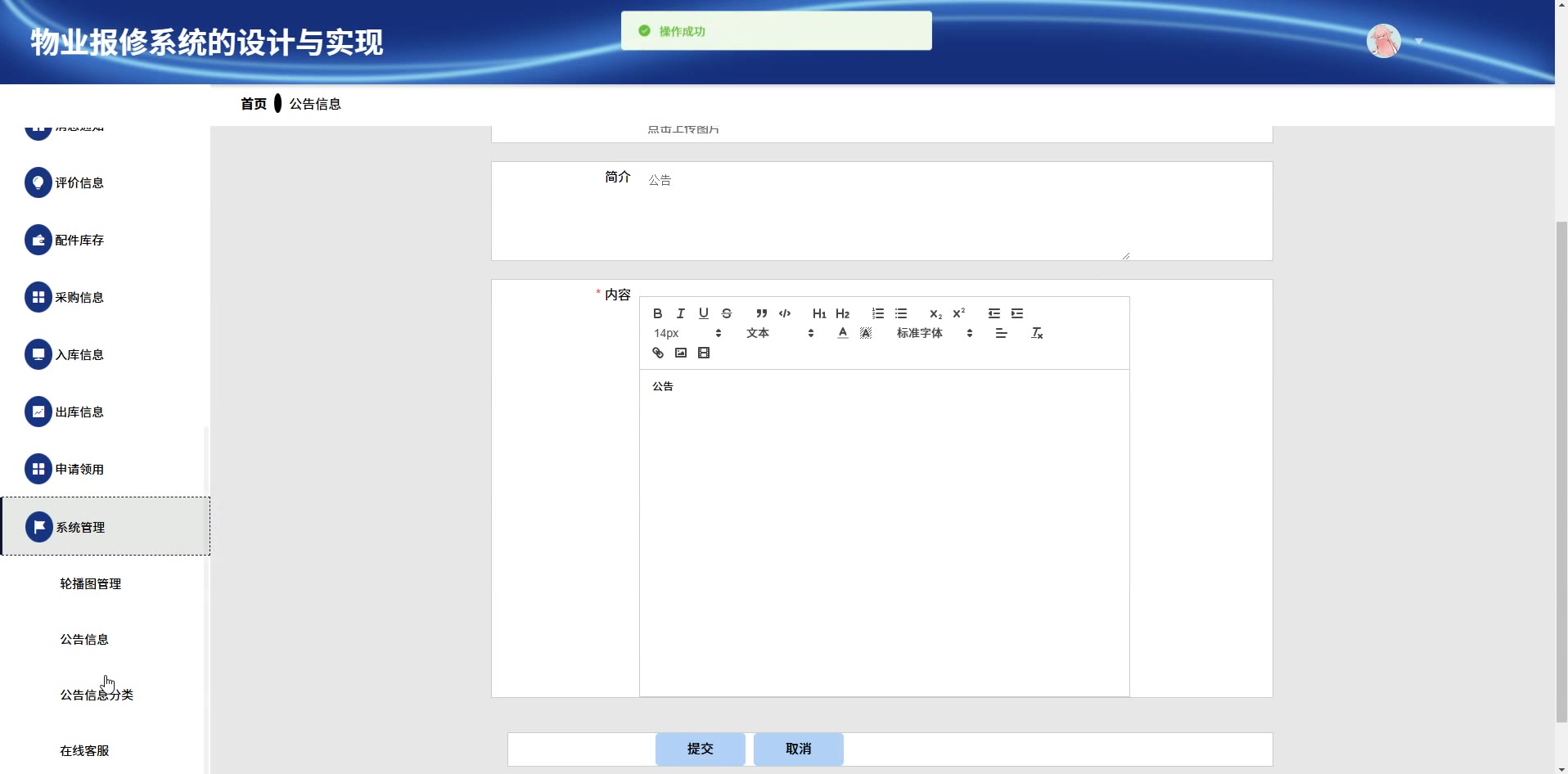Click the 配件库存 wallet icon
The image size is (1568, 774).
click(38, 240)
